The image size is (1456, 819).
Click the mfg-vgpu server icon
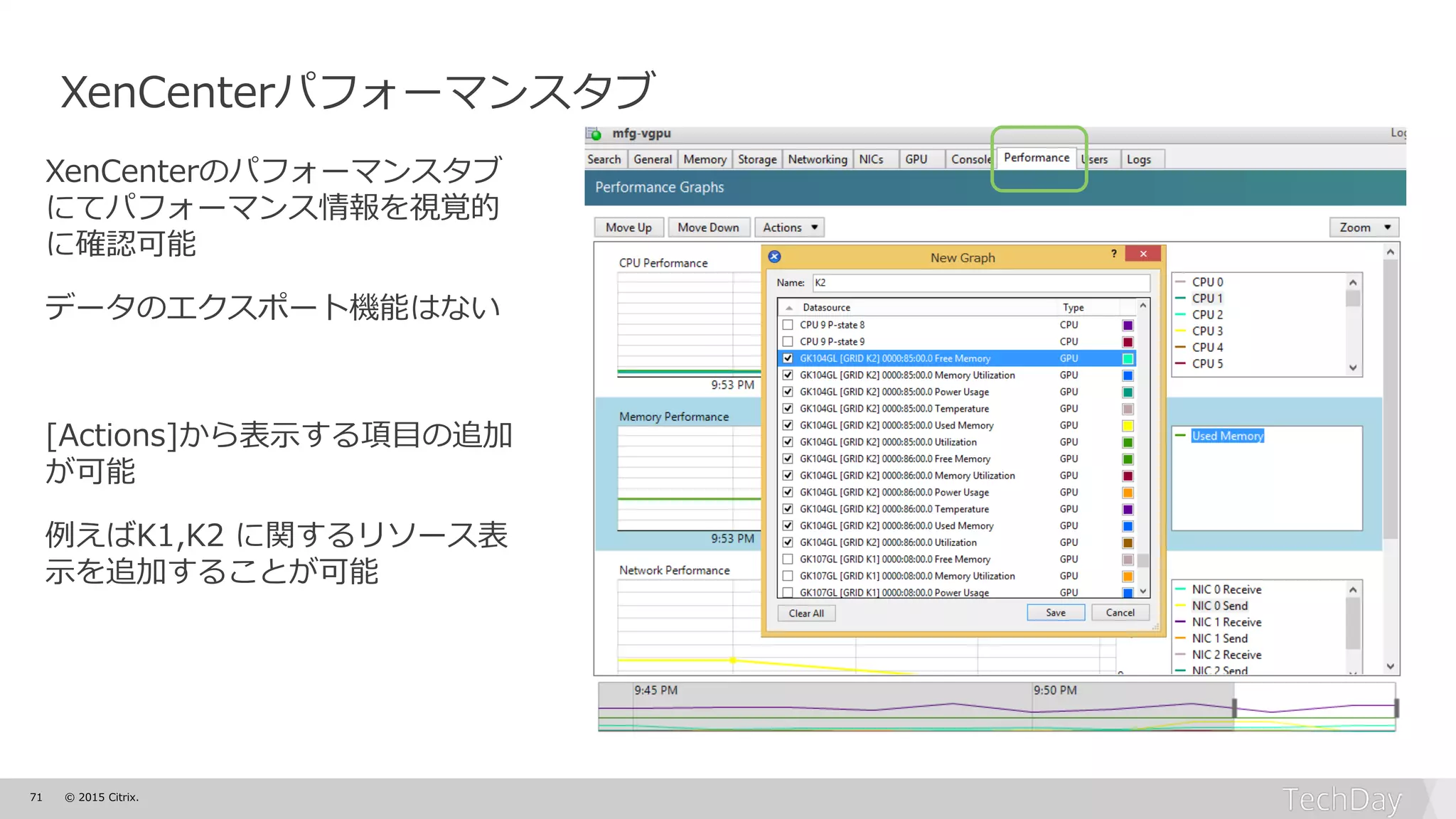coord(594,134)
